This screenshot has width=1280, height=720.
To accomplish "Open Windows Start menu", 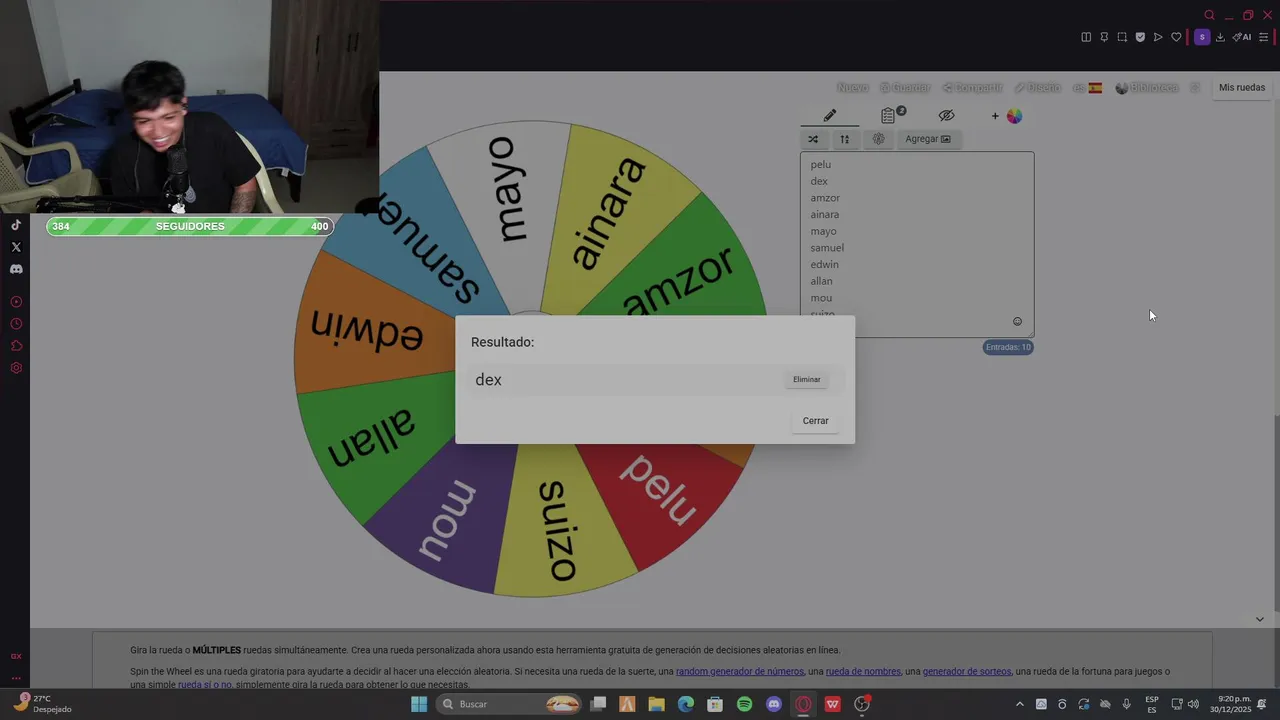I will pyautogui.click(x=419, y=704).
